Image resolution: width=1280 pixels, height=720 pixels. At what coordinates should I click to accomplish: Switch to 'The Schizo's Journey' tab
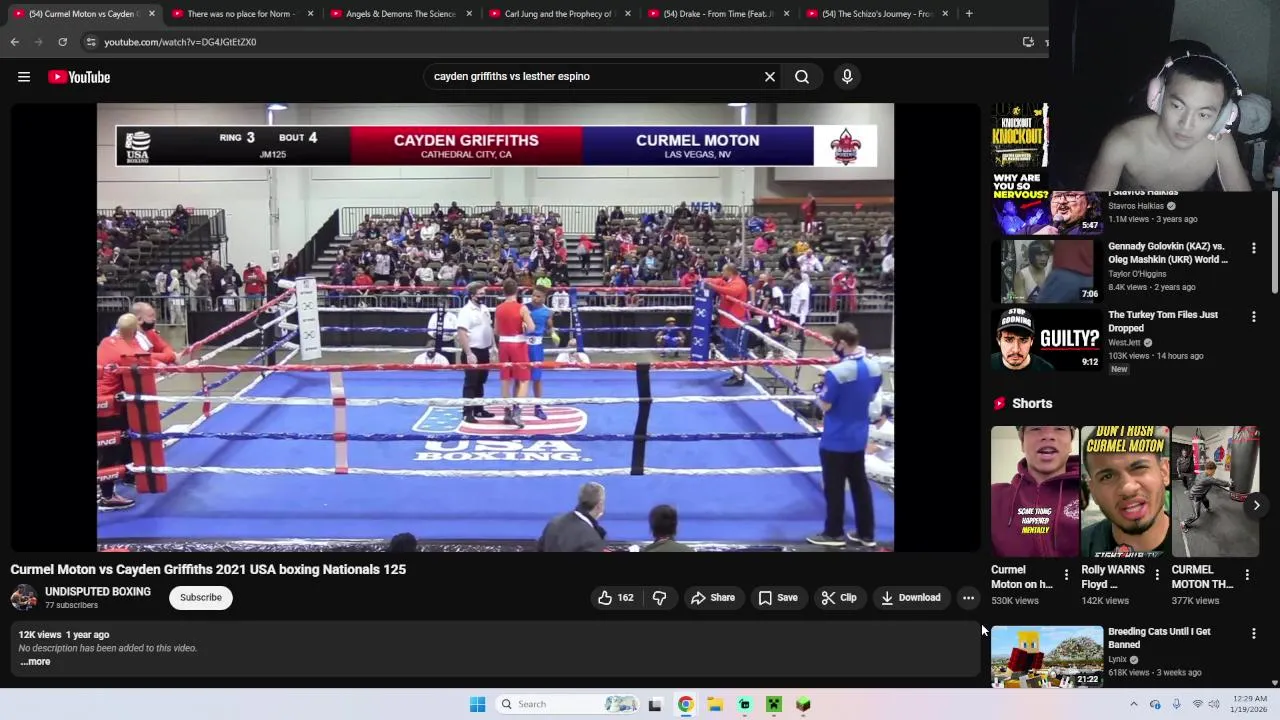click(875, 14)
